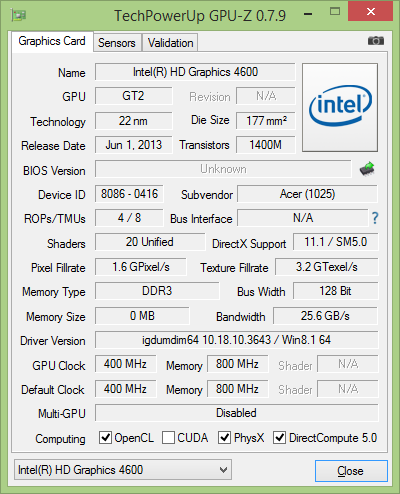The height and width of the screenshot is (494, 400).
Task: Click the Intel vendor logo
Action: pyautogui.click(x=340, y=107)
